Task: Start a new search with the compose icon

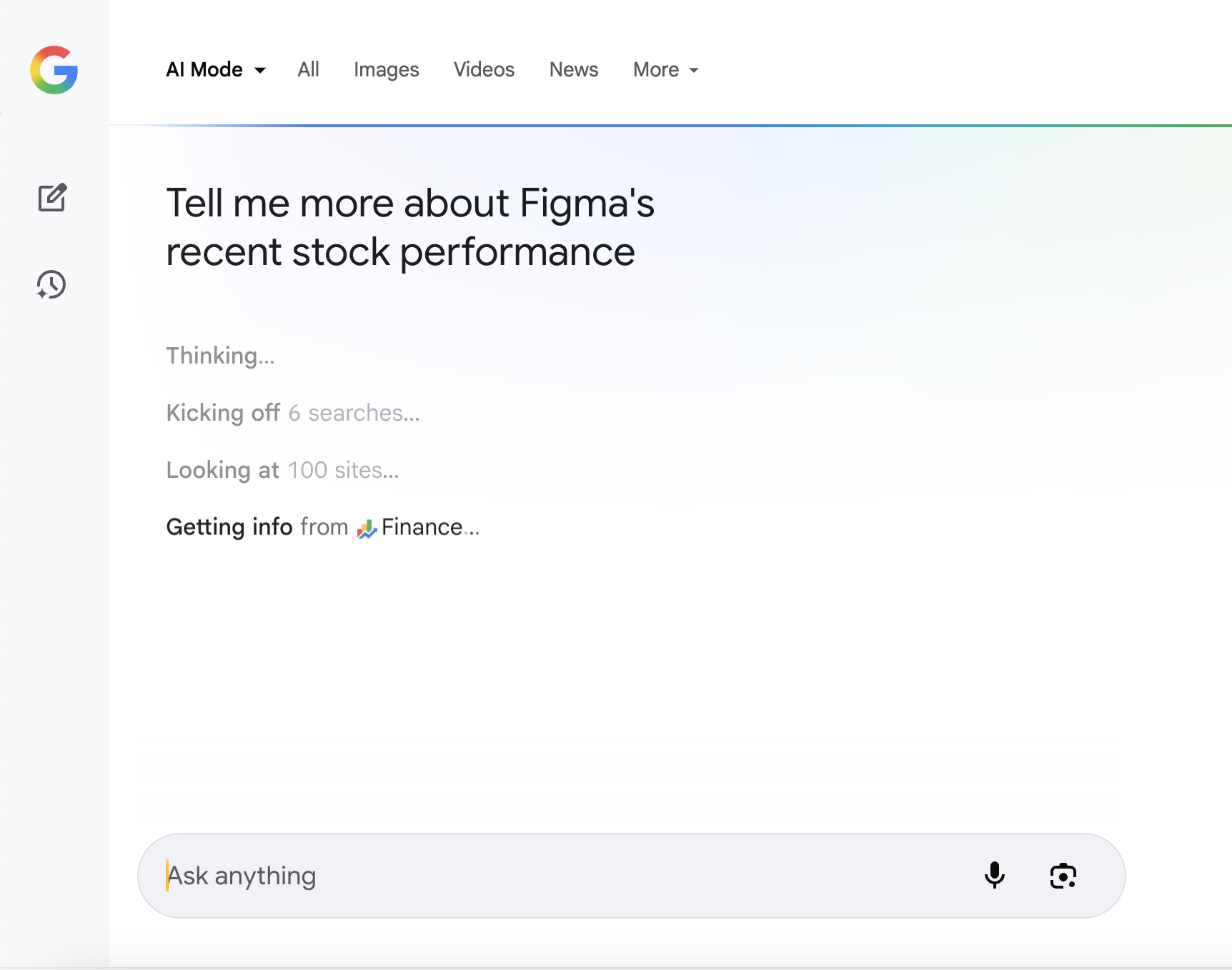Action: click(52, 198)
